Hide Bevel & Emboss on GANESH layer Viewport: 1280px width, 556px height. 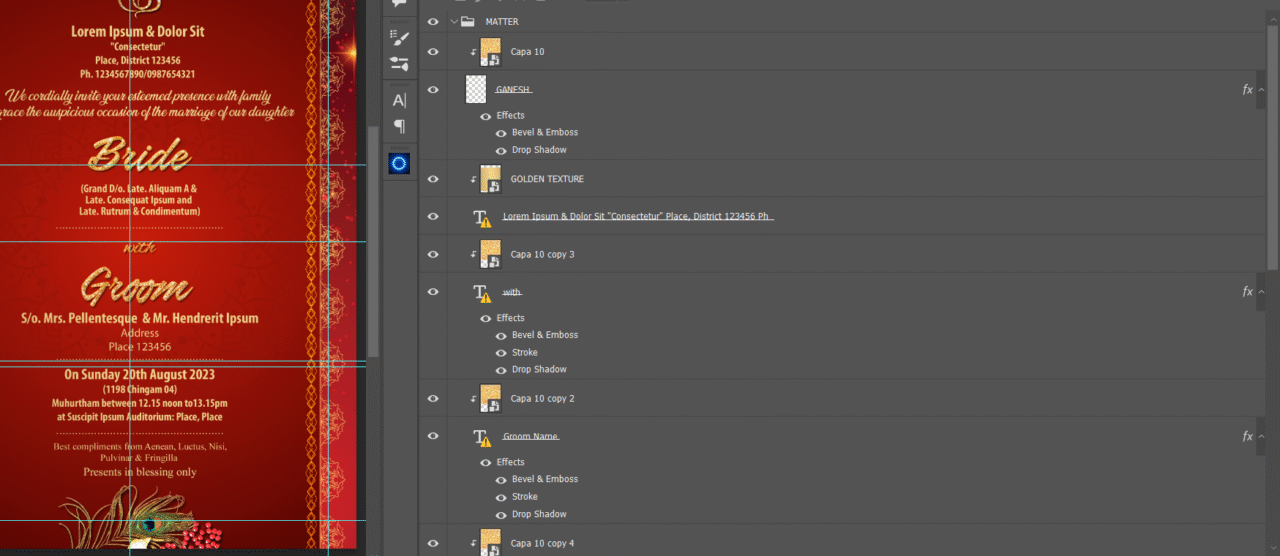(x=501, y=133)
